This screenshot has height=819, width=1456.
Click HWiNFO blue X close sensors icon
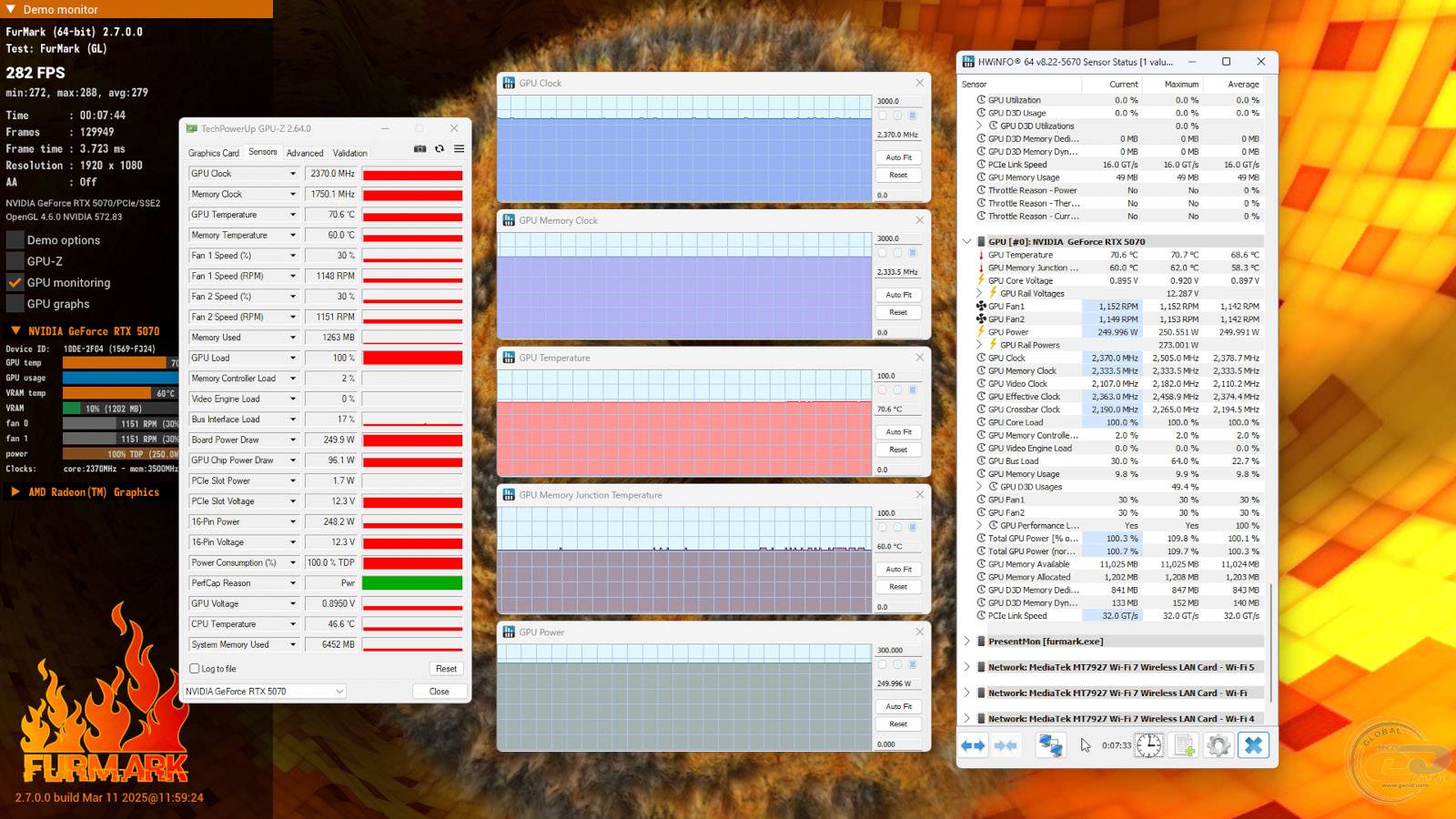[x=1253, y=745]
